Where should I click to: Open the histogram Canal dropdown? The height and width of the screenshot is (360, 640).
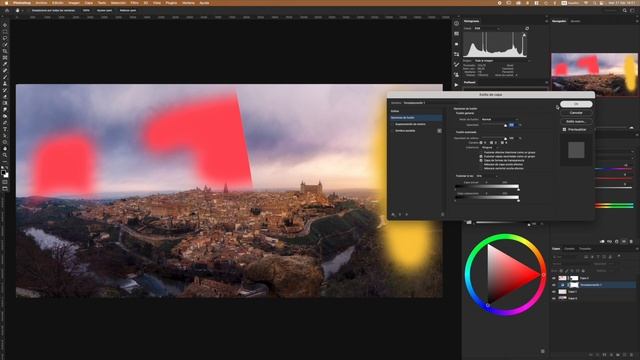coord(487,29)
